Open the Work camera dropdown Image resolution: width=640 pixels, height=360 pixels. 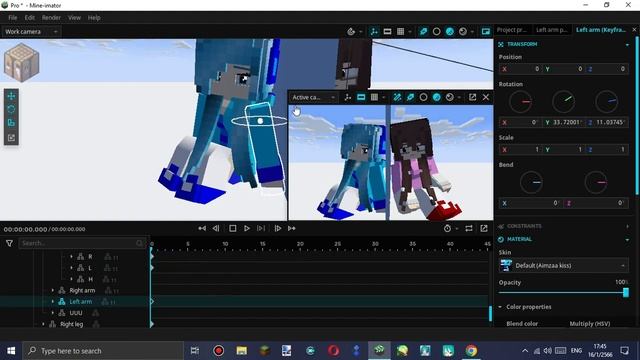point(31,31)
